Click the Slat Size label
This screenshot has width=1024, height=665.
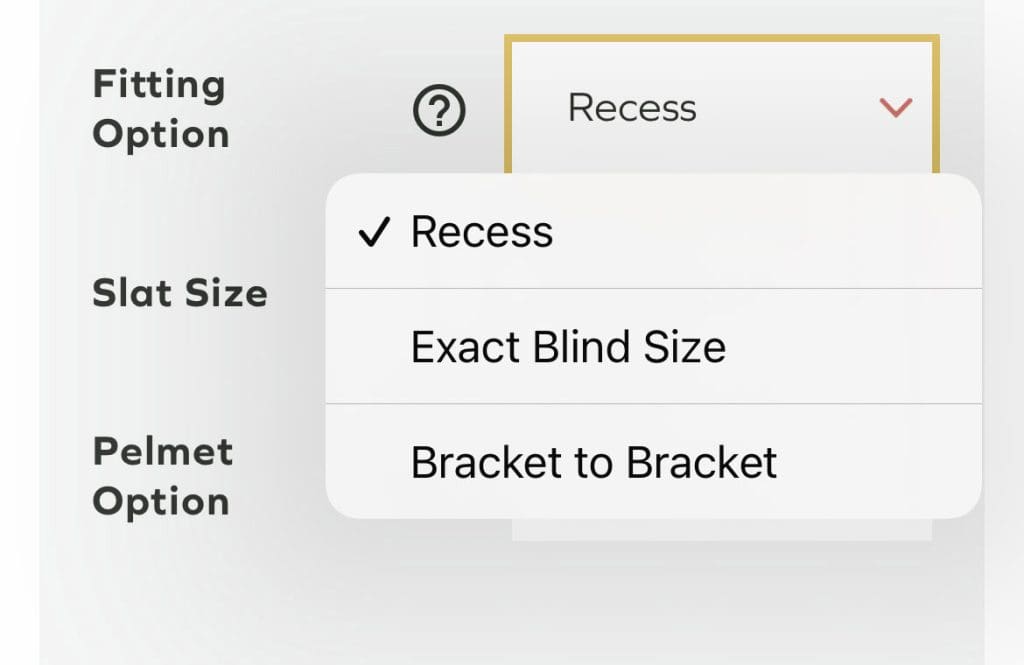(x=180, y=293)
